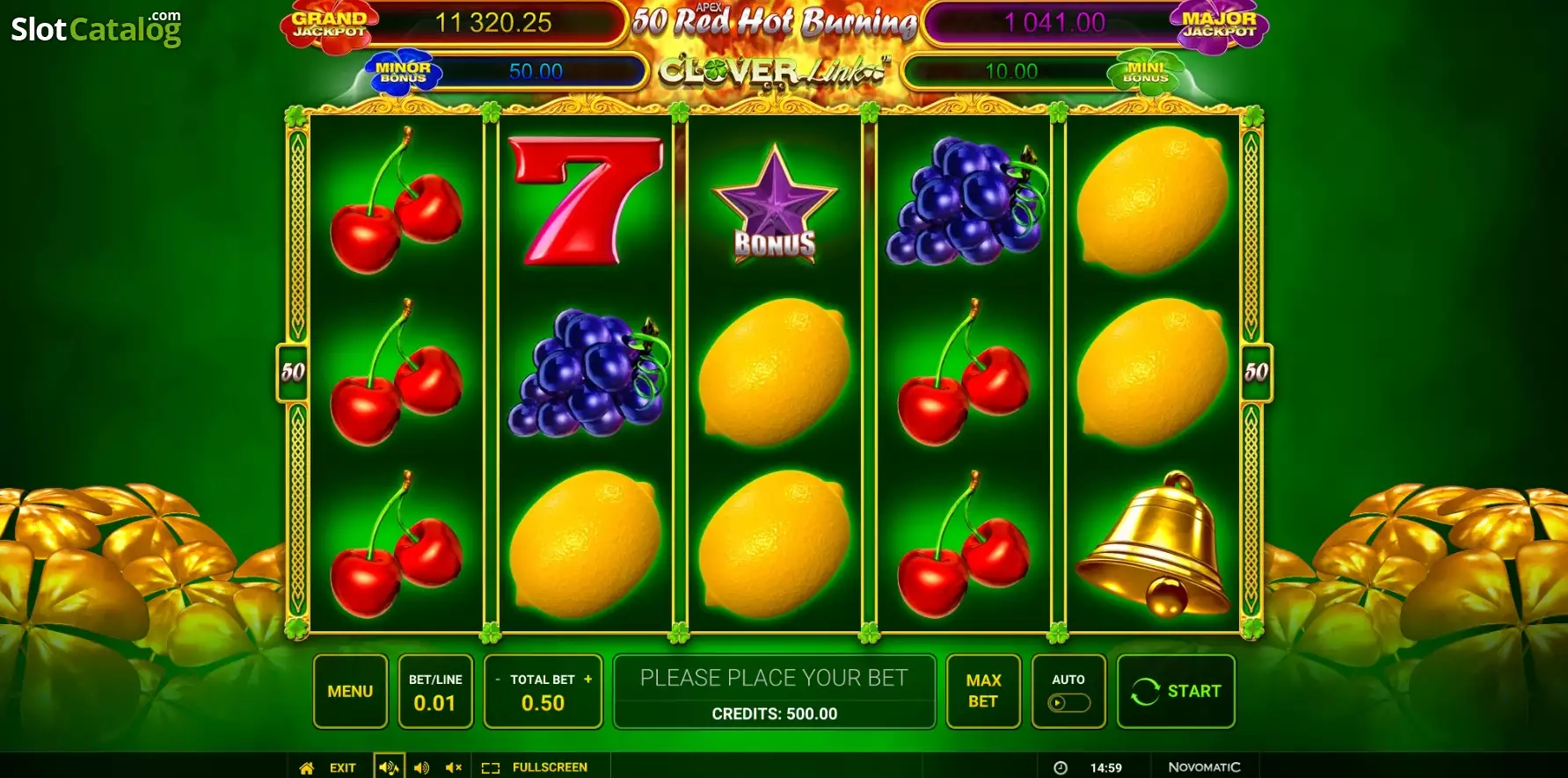The image size is (1568, 778).
Task: Click the home icon next to Exit
Action: point(306,768)
